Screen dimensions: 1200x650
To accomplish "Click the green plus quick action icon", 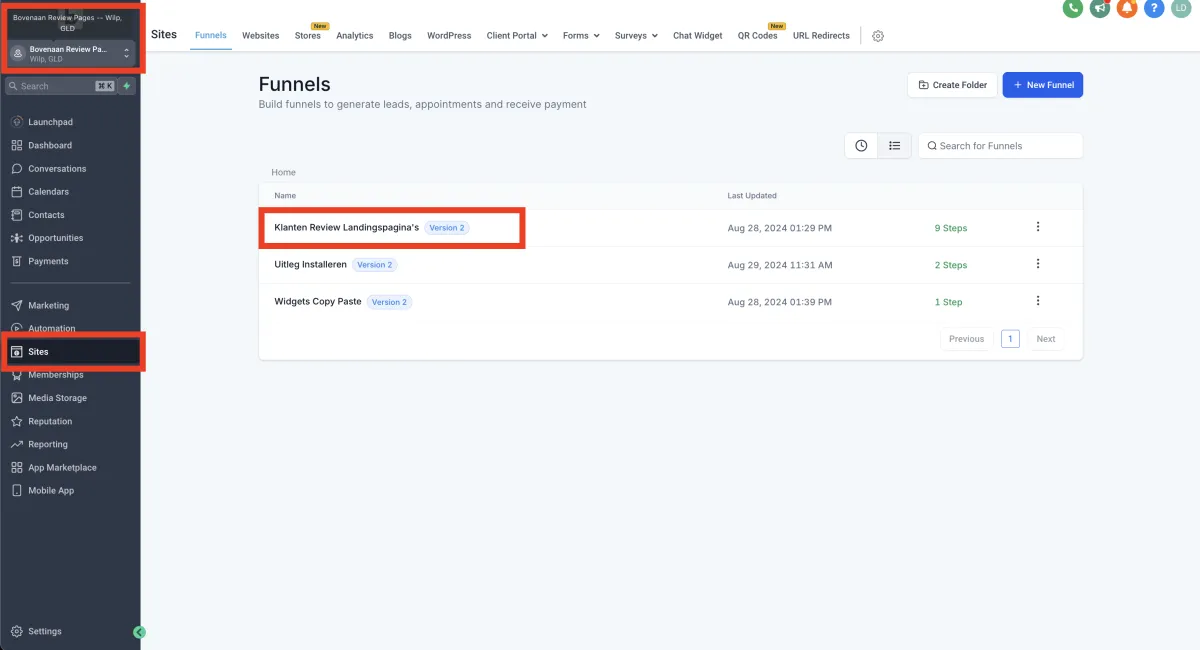I will [x=127, y=86].
